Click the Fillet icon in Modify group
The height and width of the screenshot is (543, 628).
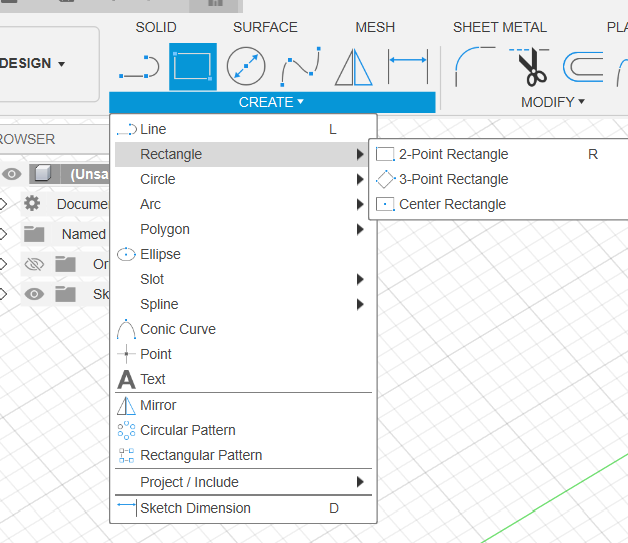point(475,66)
